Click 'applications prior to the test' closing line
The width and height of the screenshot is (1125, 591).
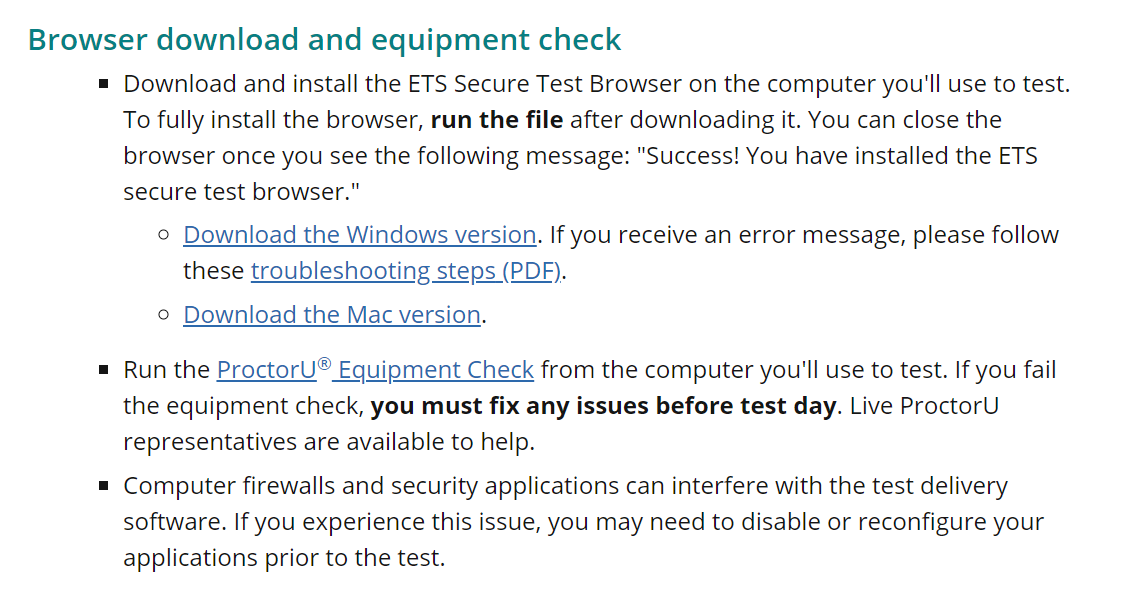coord(284,557)
